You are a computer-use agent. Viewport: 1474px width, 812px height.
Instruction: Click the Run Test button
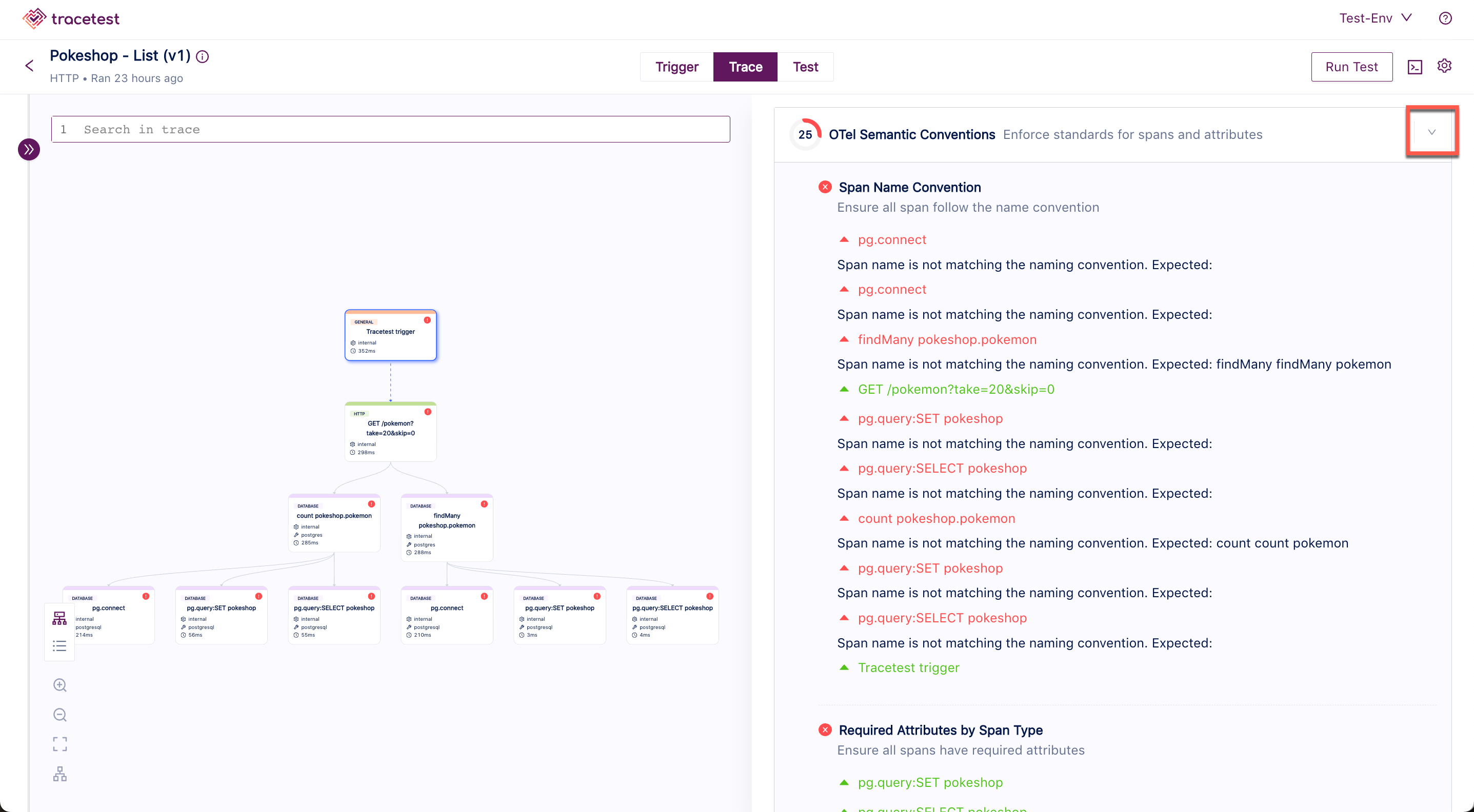1350,66
